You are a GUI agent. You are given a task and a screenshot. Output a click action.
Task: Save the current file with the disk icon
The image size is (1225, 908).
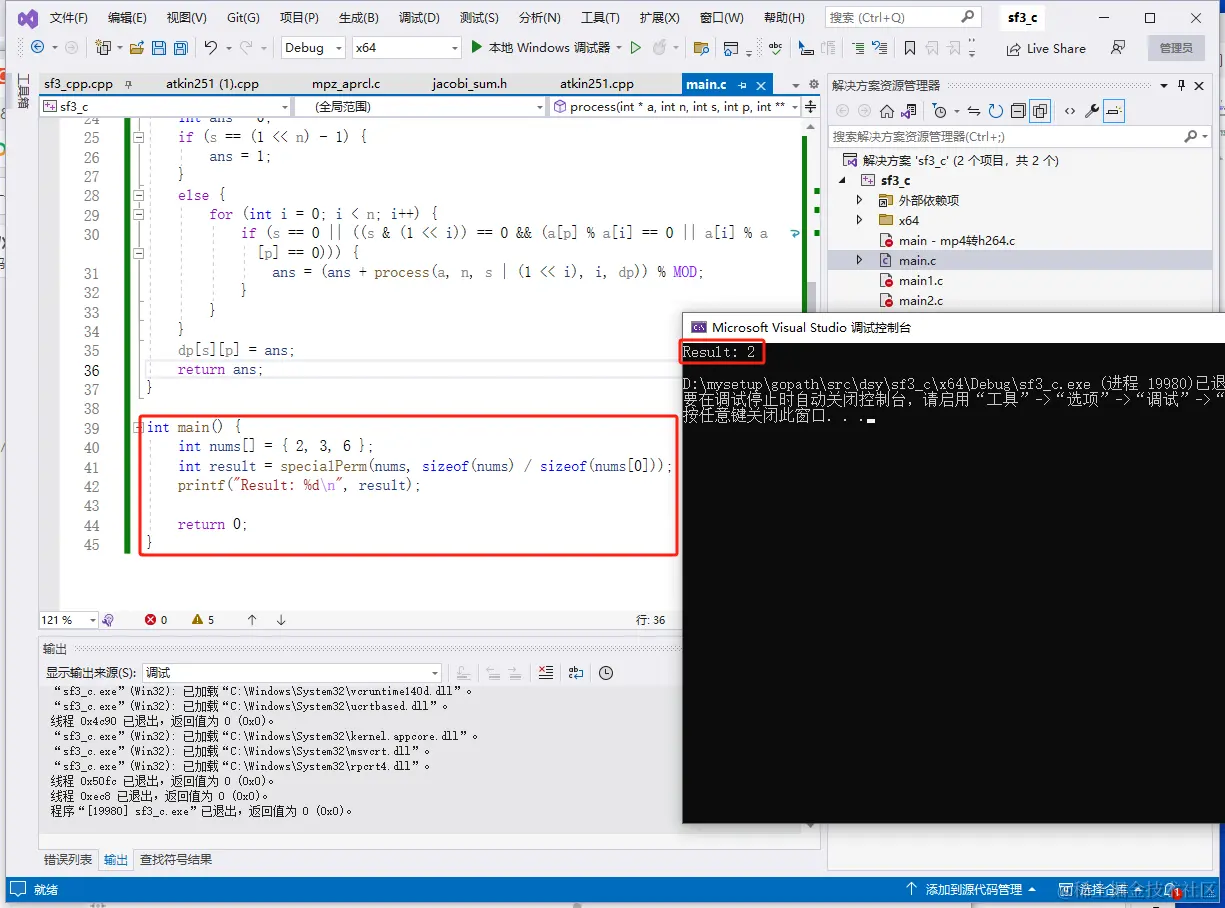click(x=158, y=47)
